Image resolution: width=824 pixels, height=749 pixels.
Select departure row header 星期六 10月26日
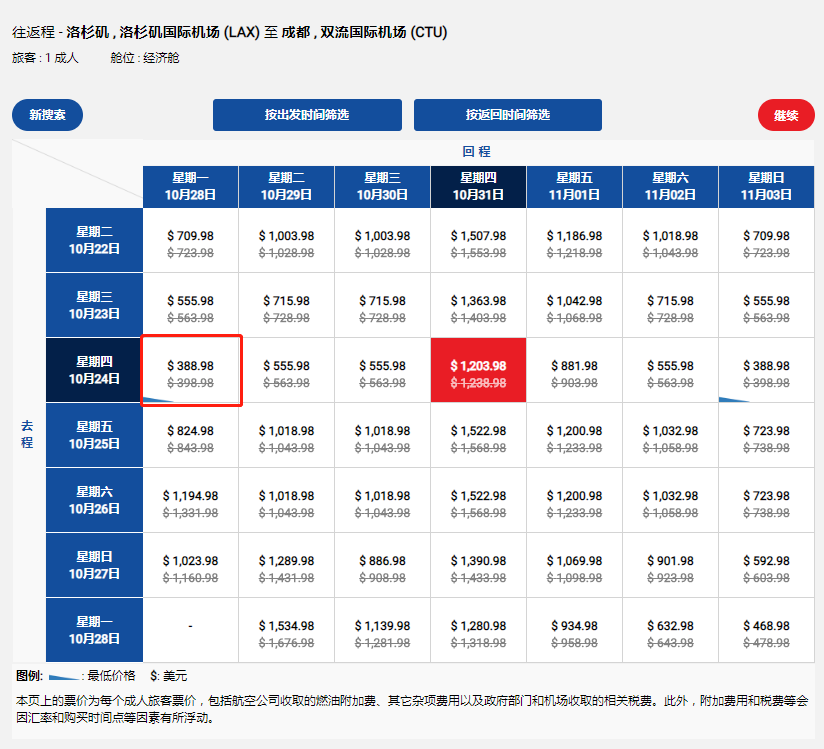pos(94,500)
